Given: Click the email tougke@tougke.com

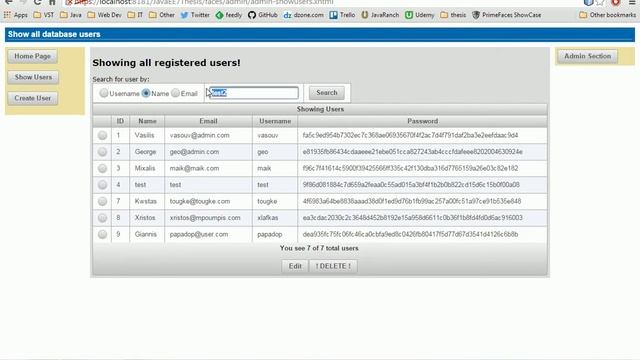Looking at the screenshot, I should pyautogui.click(x=200, y=201).
